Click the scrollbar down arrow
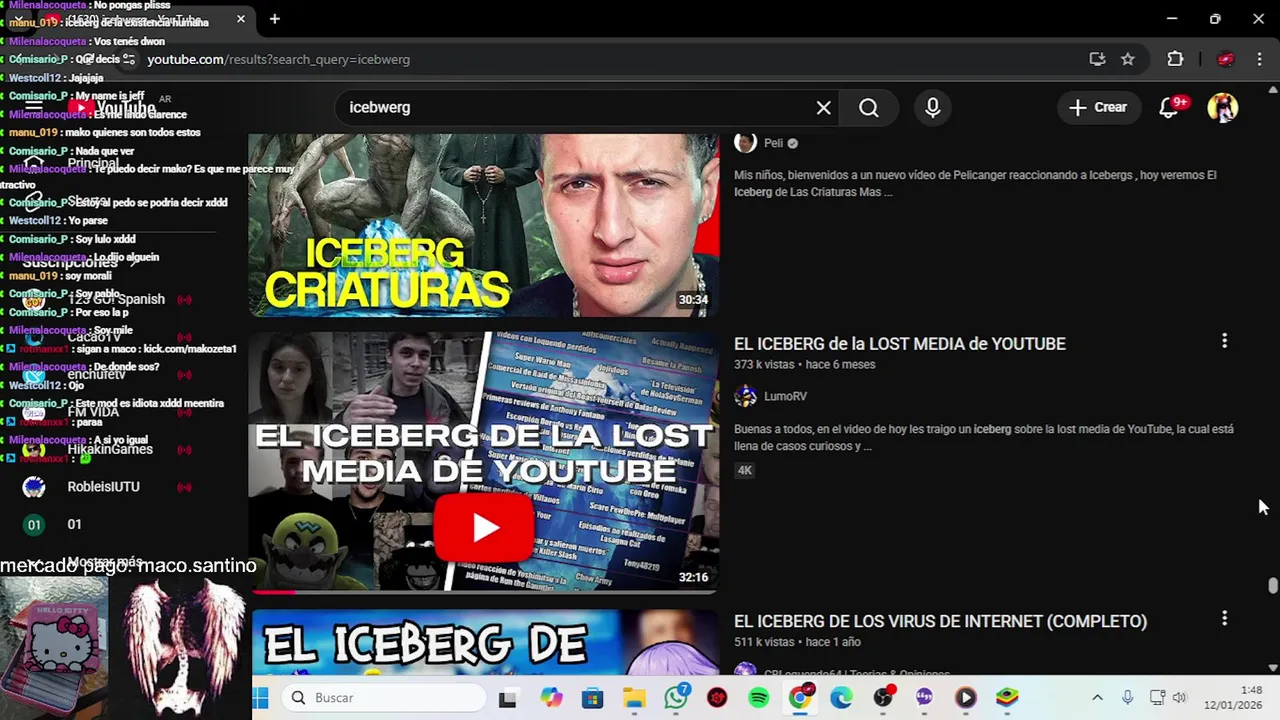This screenshot has height=720, width=1280. tap(1272, 668)
